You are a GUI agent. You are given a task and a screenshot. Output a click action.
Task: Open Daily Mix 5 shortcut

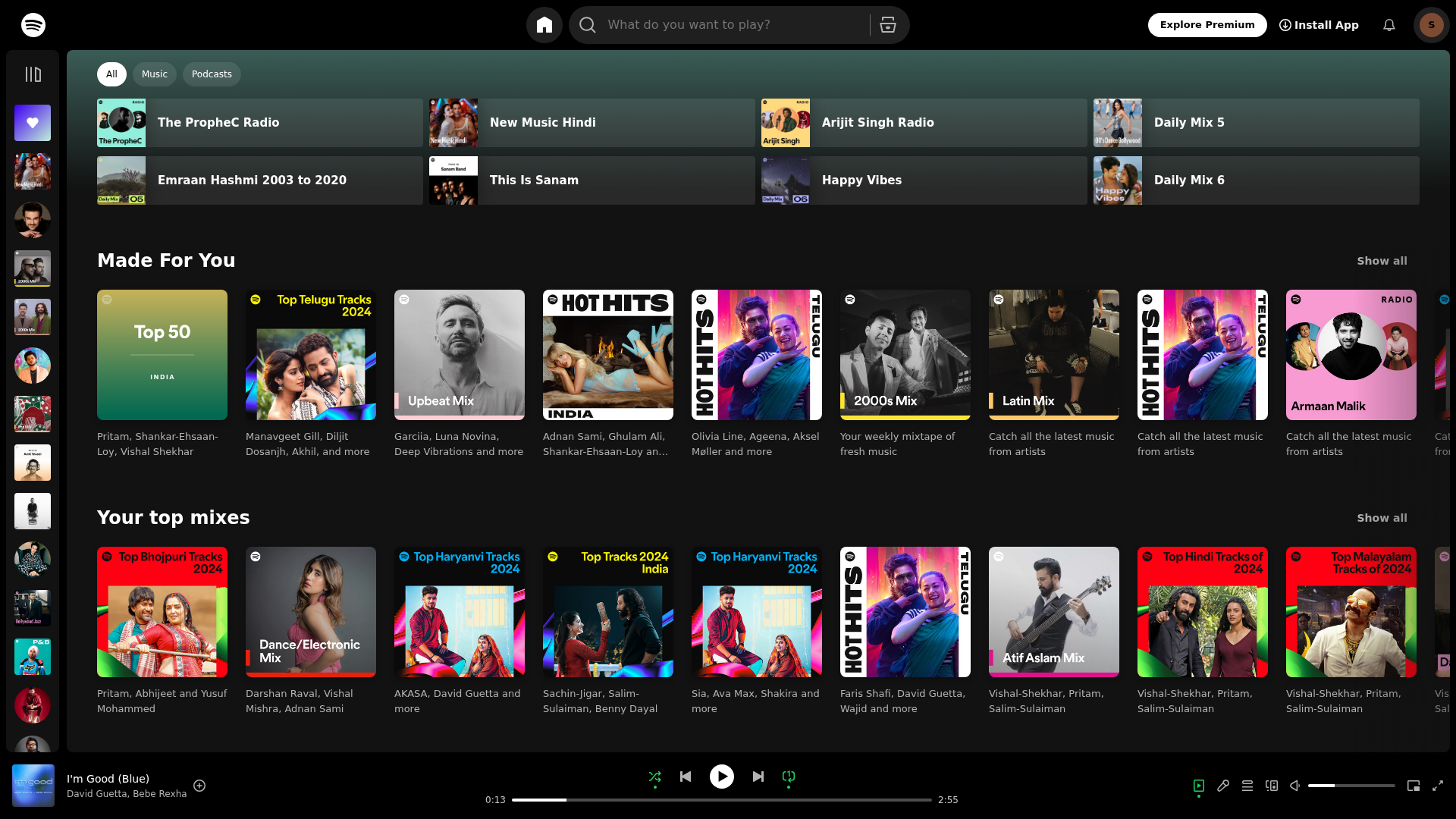[x=1257, y=123]
